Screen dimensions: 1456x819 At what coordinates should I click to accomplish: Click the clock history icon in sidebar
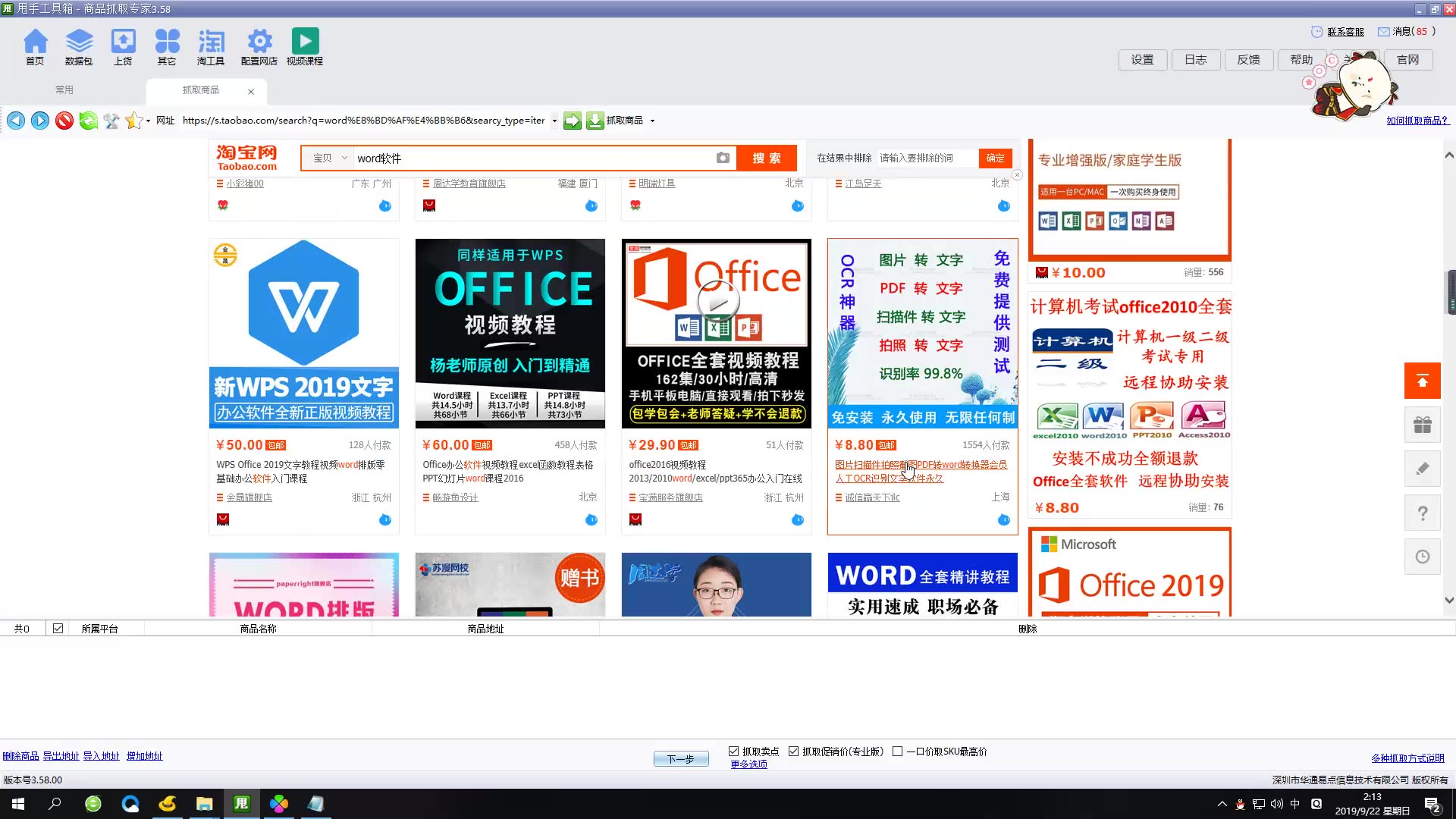[1423, 557]
